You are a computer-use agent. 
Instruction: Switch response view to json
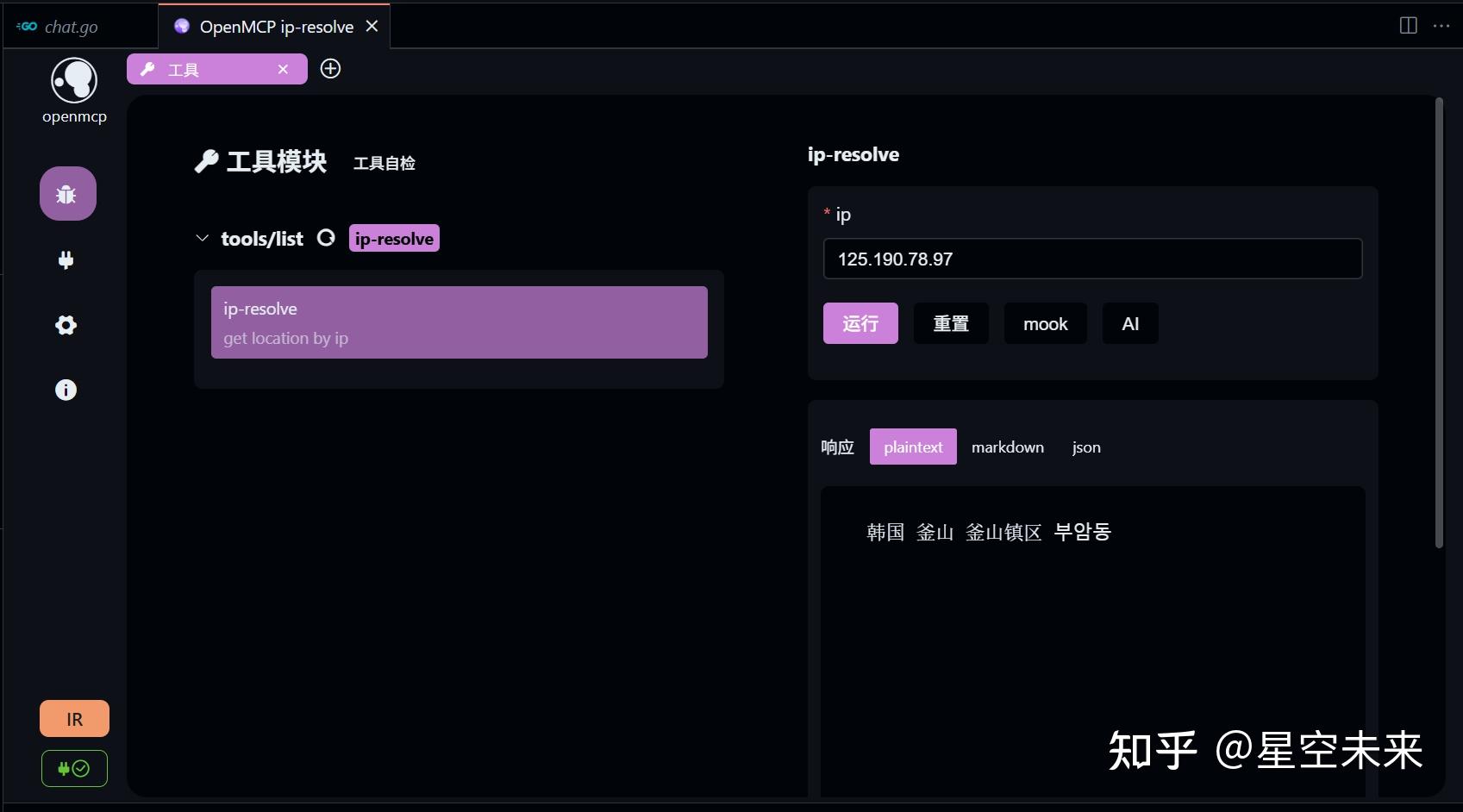coord(1085,447)
